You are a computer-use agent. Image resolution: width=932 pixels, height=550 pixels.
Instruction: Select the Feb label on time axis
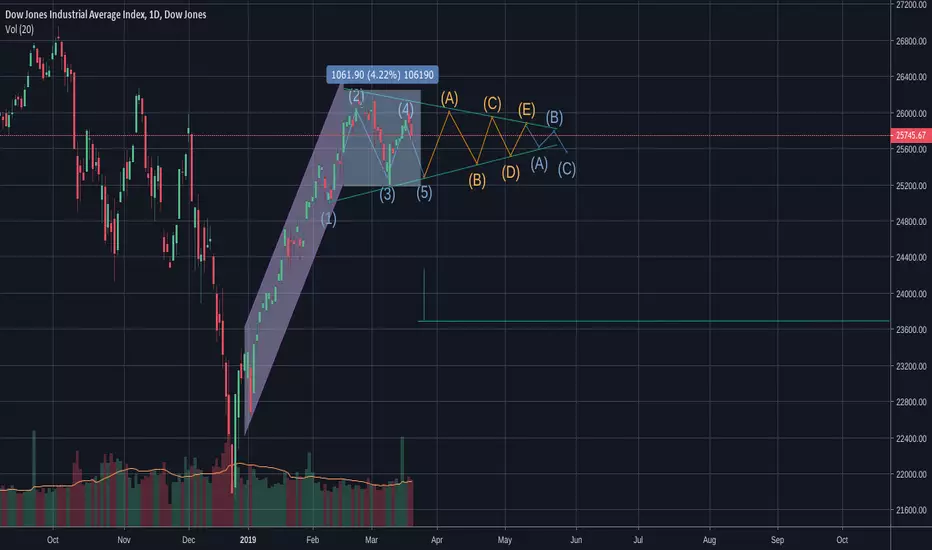point(313,540)
